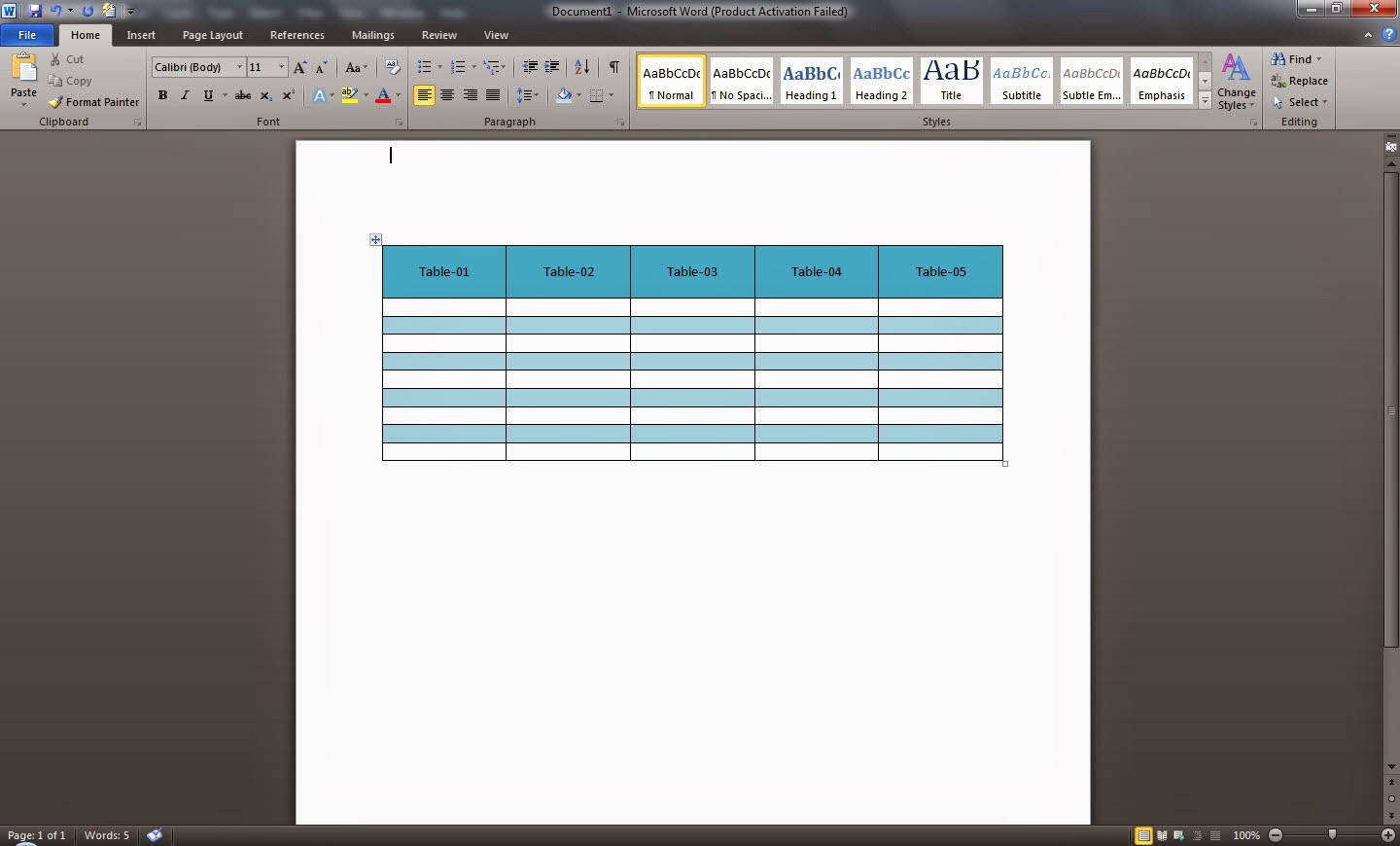Open the Sort dialog from Paragraph group

[580, 67]
